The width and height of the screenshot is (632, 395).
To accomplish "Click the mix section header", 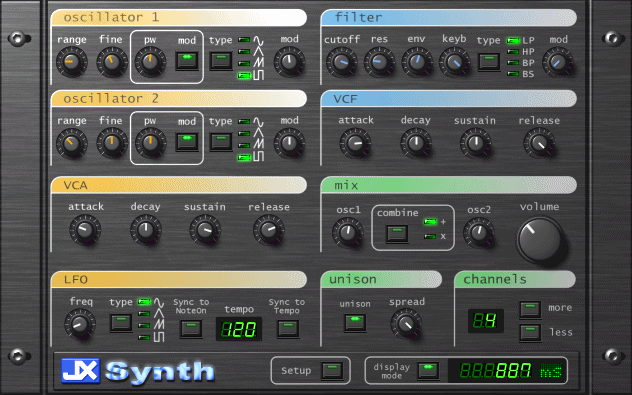I will click(x=449, y=185).
